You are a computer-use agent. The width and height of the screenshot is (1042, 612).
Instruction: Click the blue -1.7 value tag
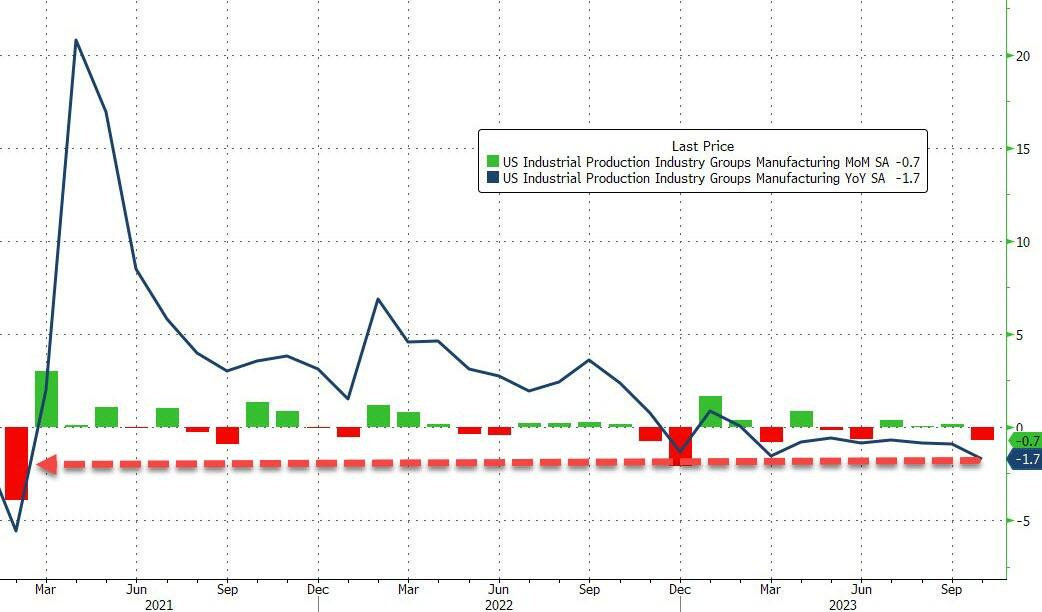[1026, 458]
